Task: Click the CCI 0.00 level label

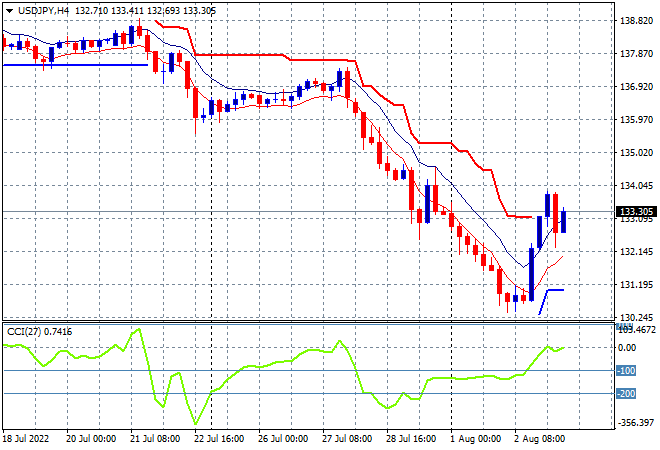Action: [628, 348]
